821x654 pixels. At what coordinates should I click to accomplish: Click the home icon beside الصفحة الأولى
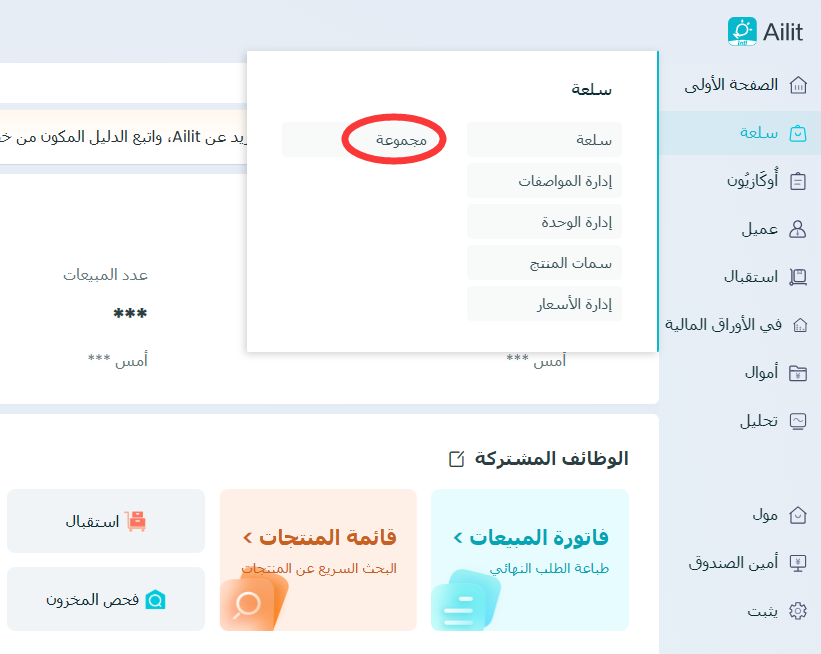point(798,85)
